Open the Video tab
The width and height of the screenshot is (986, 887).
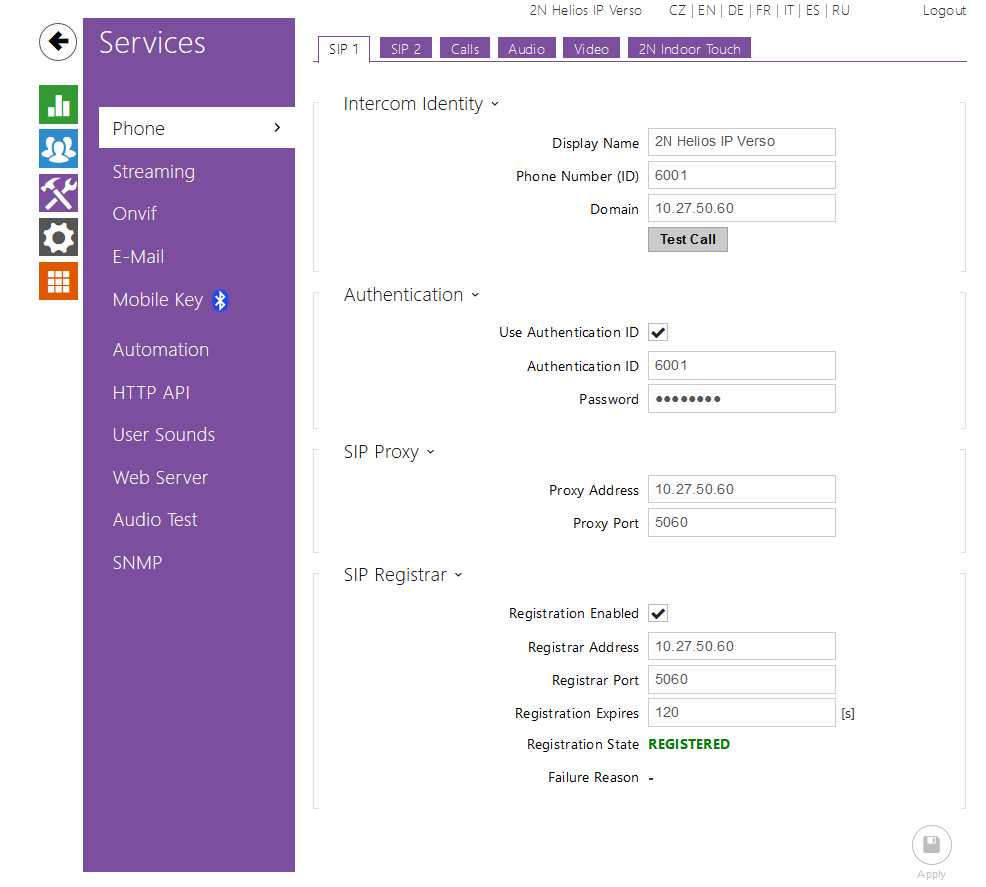(591, 49)
